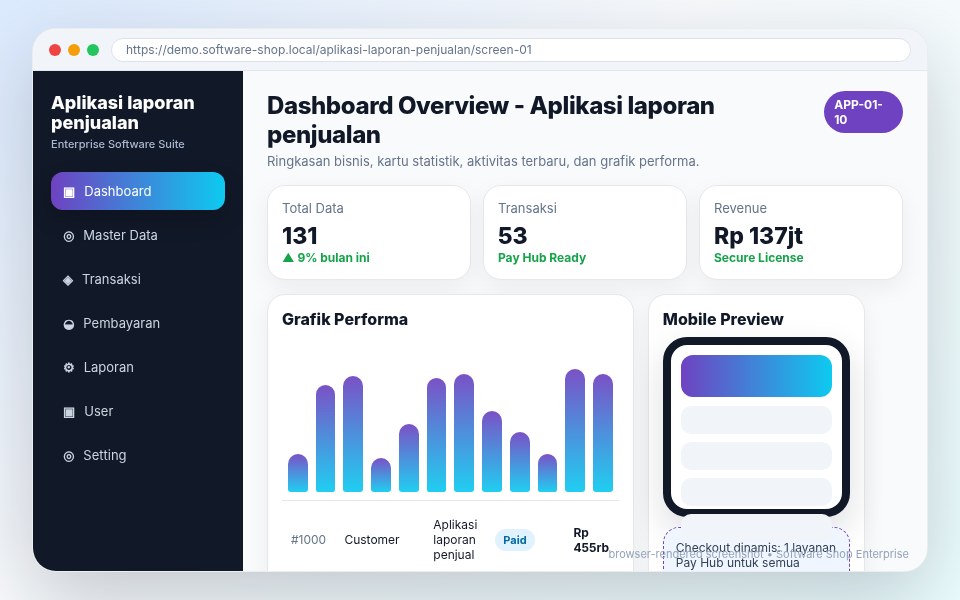The width and height of the screenshot is (960, 600).
Task: Select the Total Data stat card
Action: coord(369,233)
